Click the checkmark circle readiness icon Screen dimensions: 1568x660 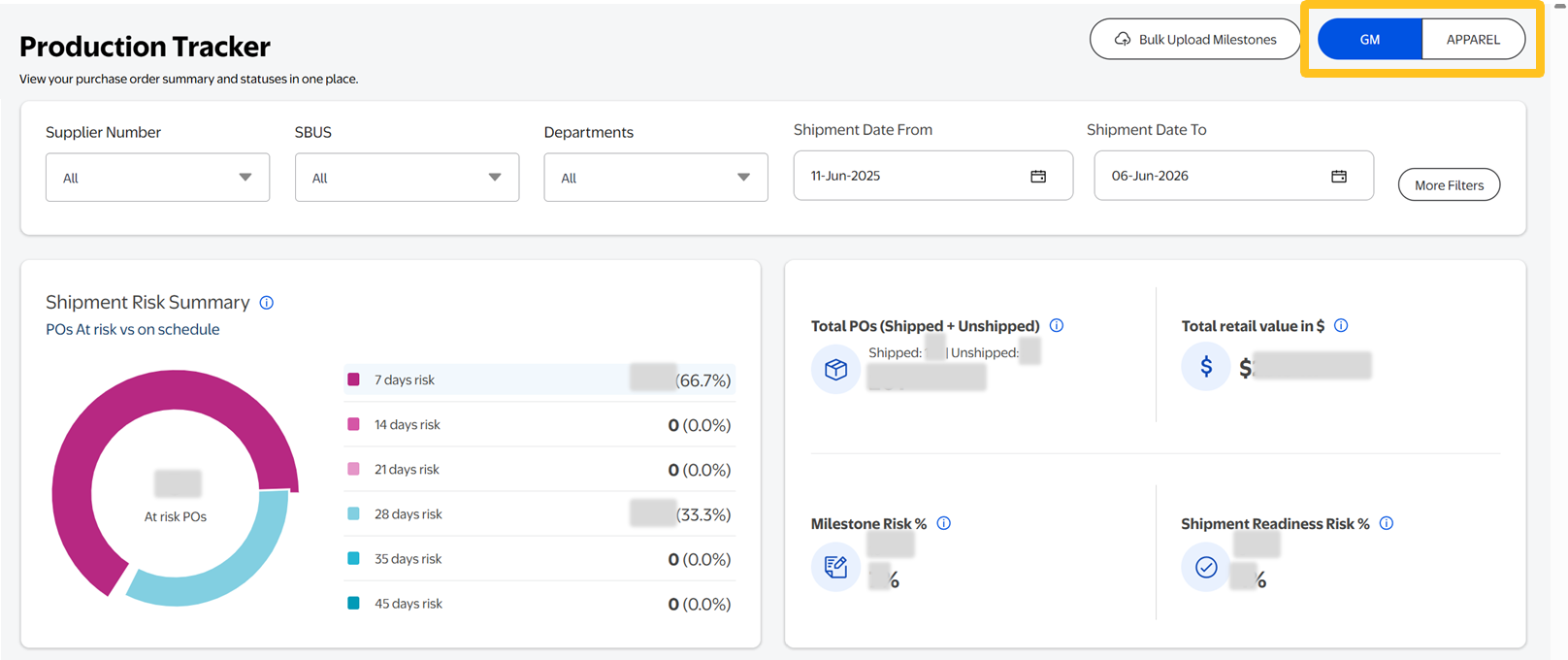[1206, 567]
